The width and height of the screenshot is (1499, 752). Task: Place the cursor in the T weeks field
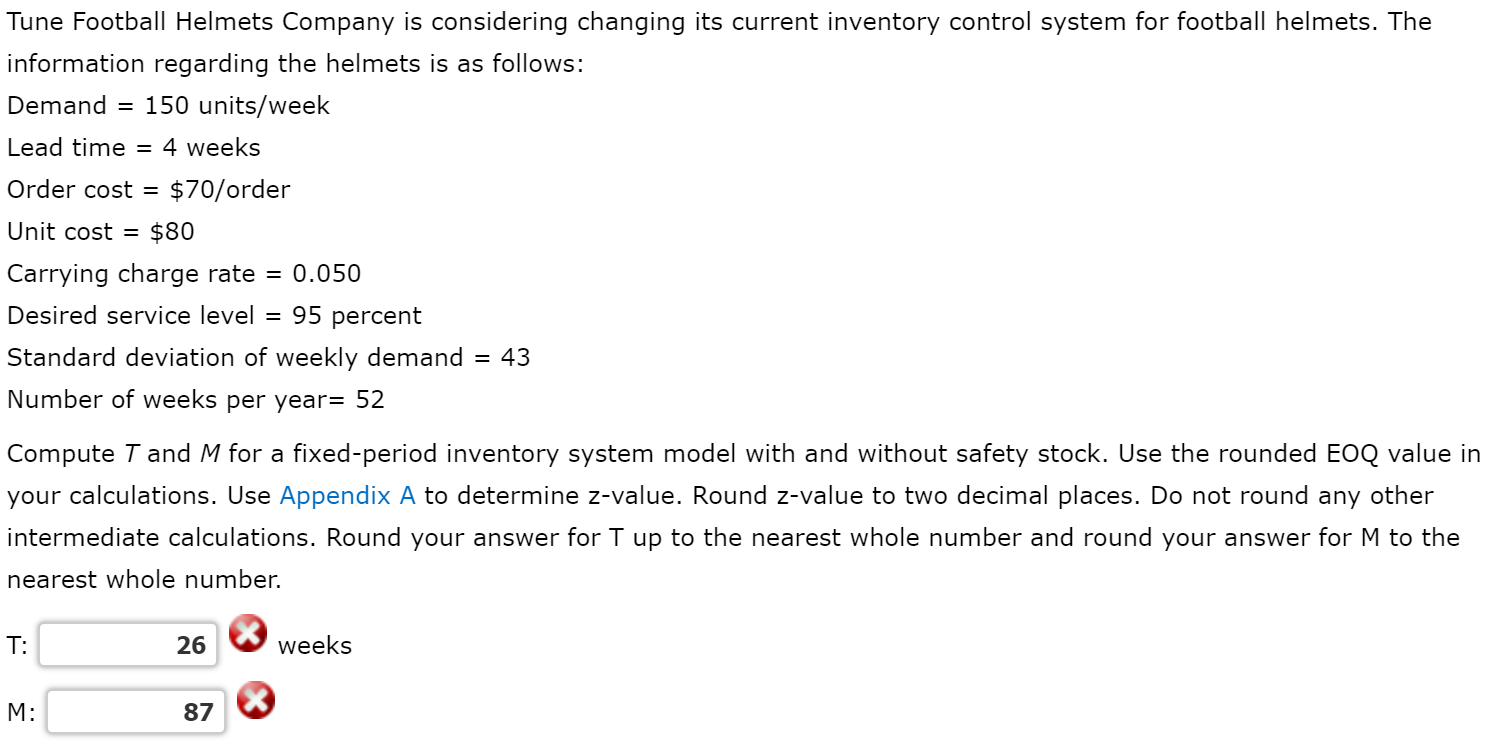tap(128, 644)
